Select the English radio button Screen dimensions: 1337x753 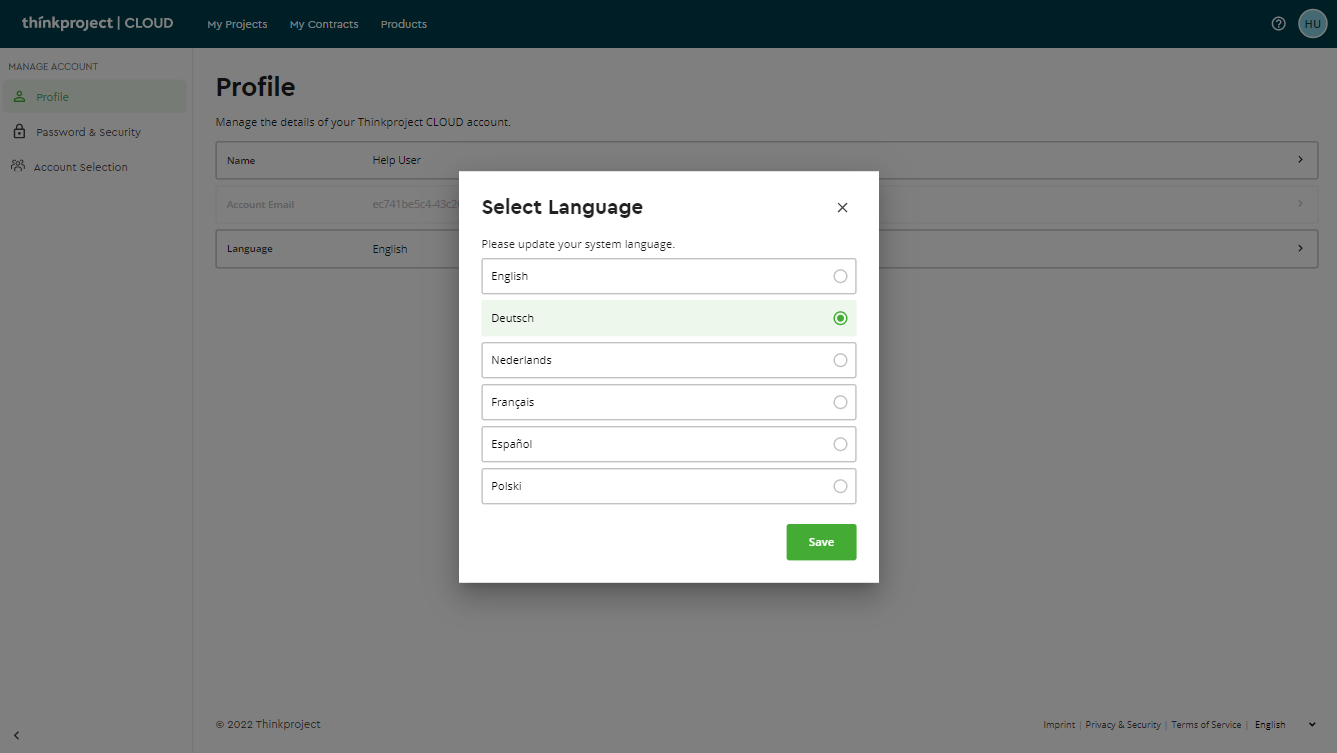point(840,276)
